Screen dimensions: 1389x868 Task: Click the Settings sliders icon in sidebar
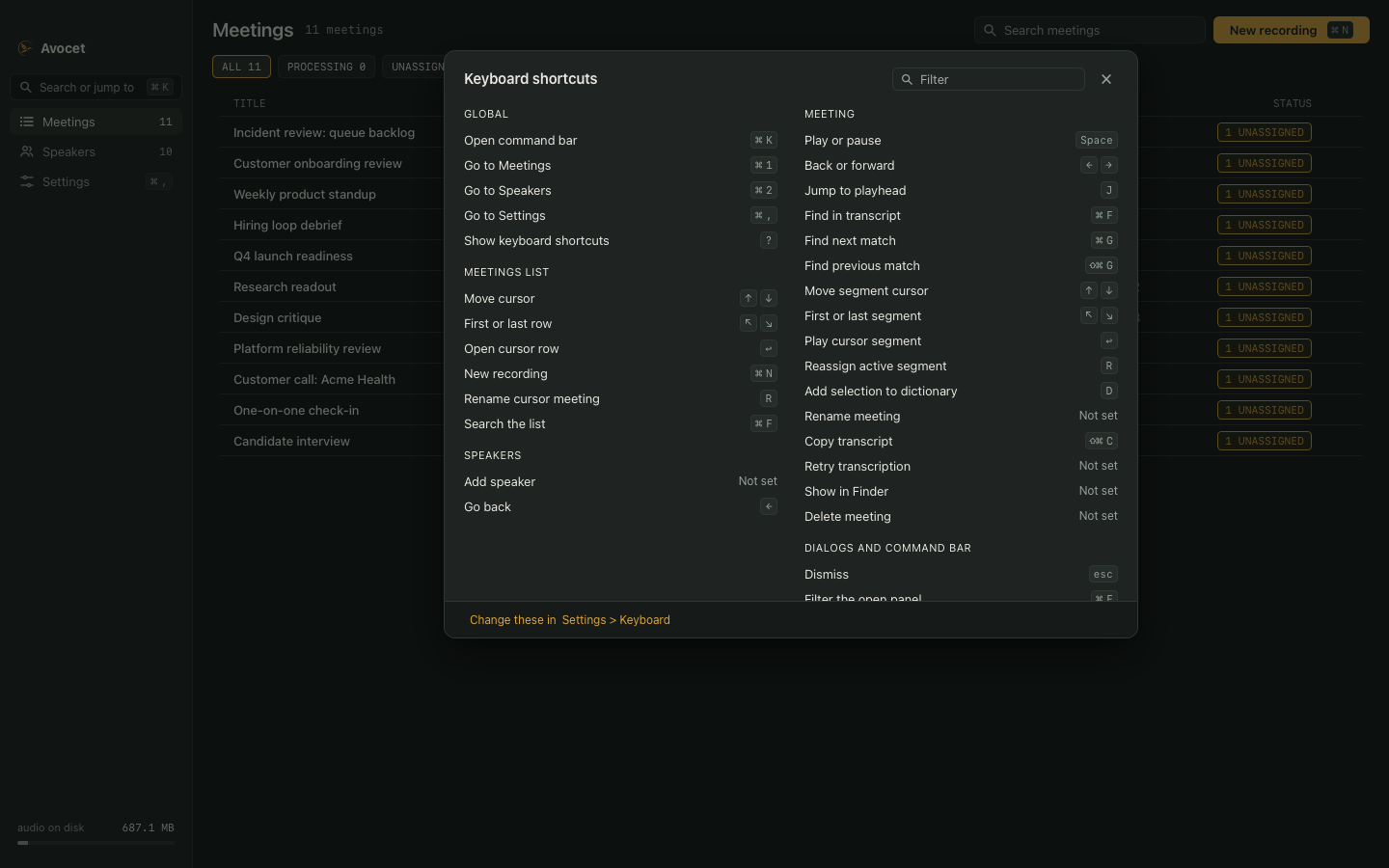click(x=27, y=181)
